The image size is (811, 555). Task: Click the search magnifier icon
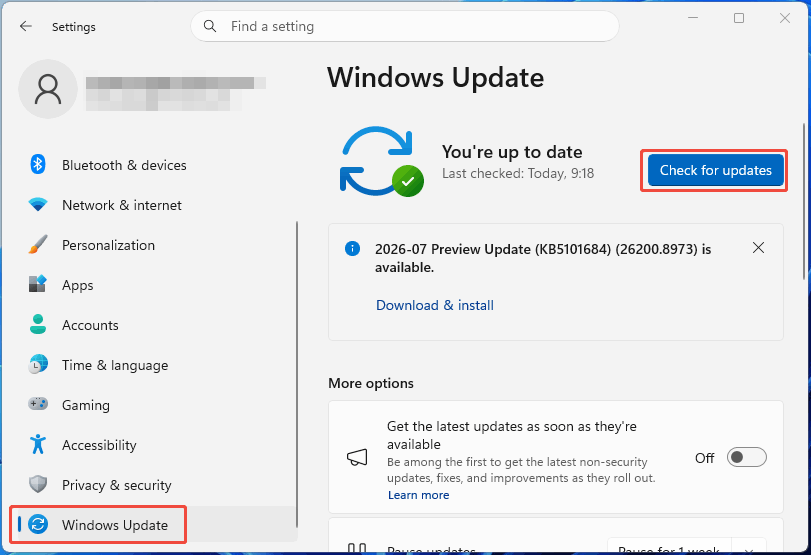pyautogui.click(x=209, y=26)
